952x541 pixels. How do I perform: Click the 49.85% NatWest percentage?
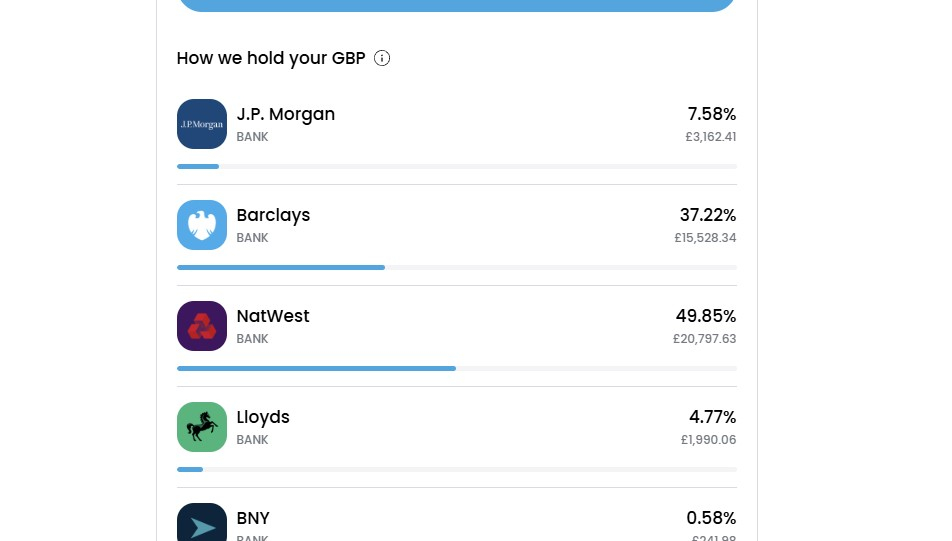point(706,316)
